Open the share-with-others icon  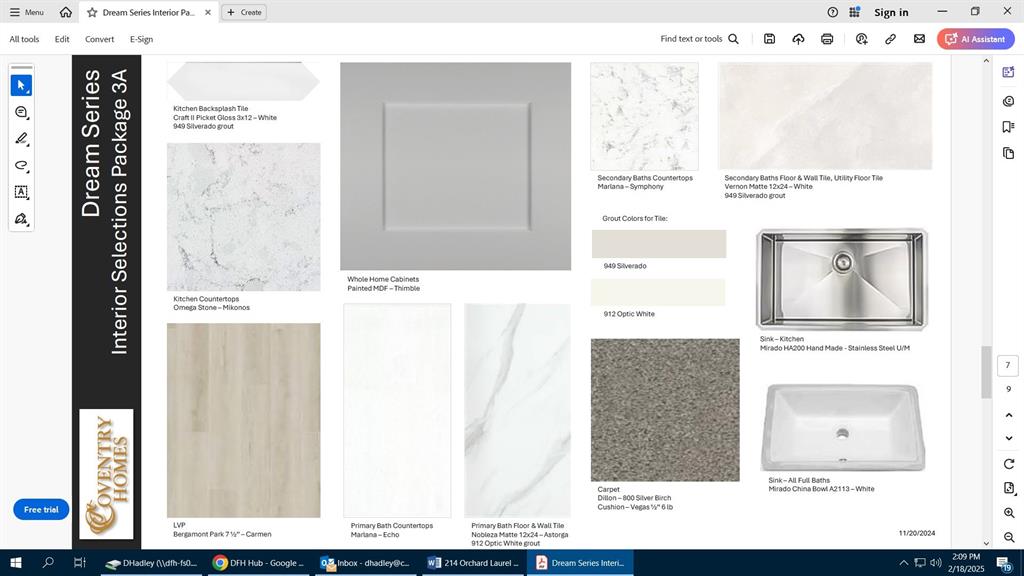pyautogui.click(x=861, y=39)
